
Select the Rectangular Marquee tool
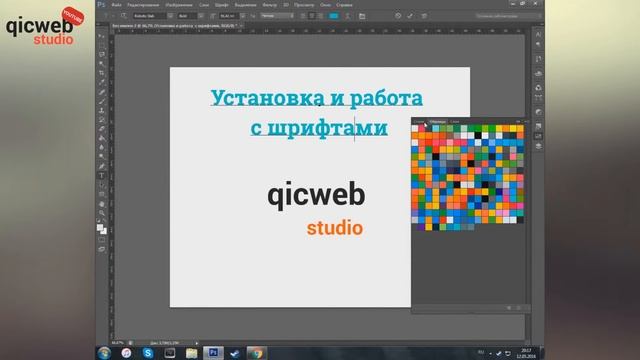click(x=102, y=45)
